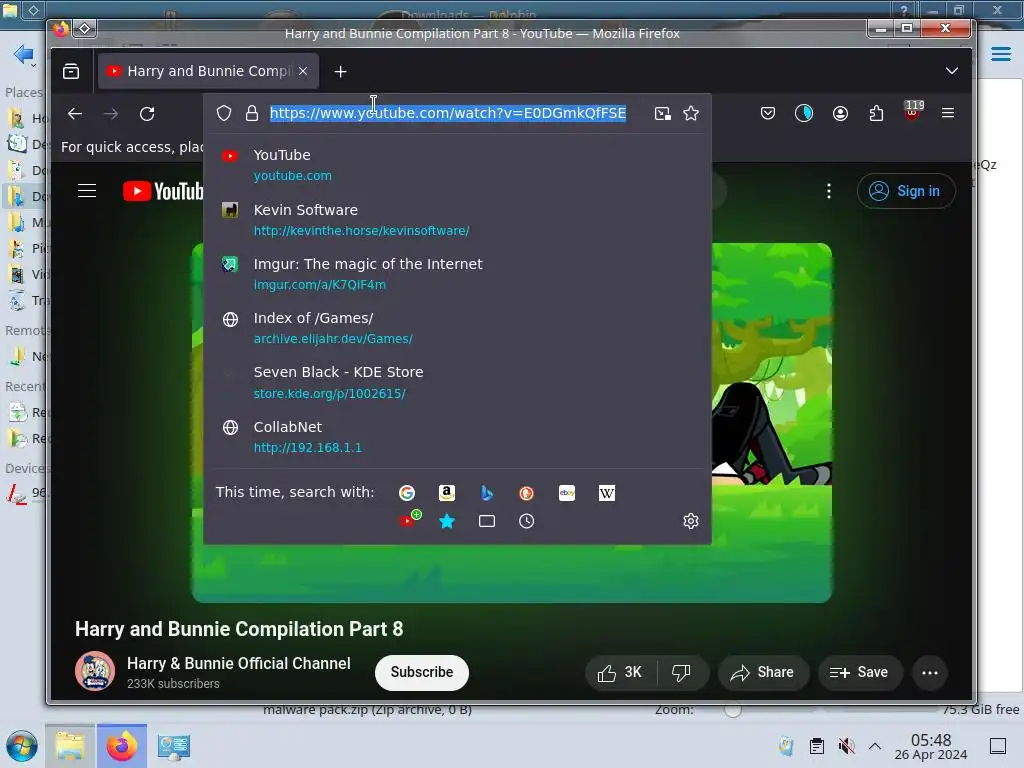Show site security padlock info
Screen dimensions: 1024x768
tap(251, 114)
